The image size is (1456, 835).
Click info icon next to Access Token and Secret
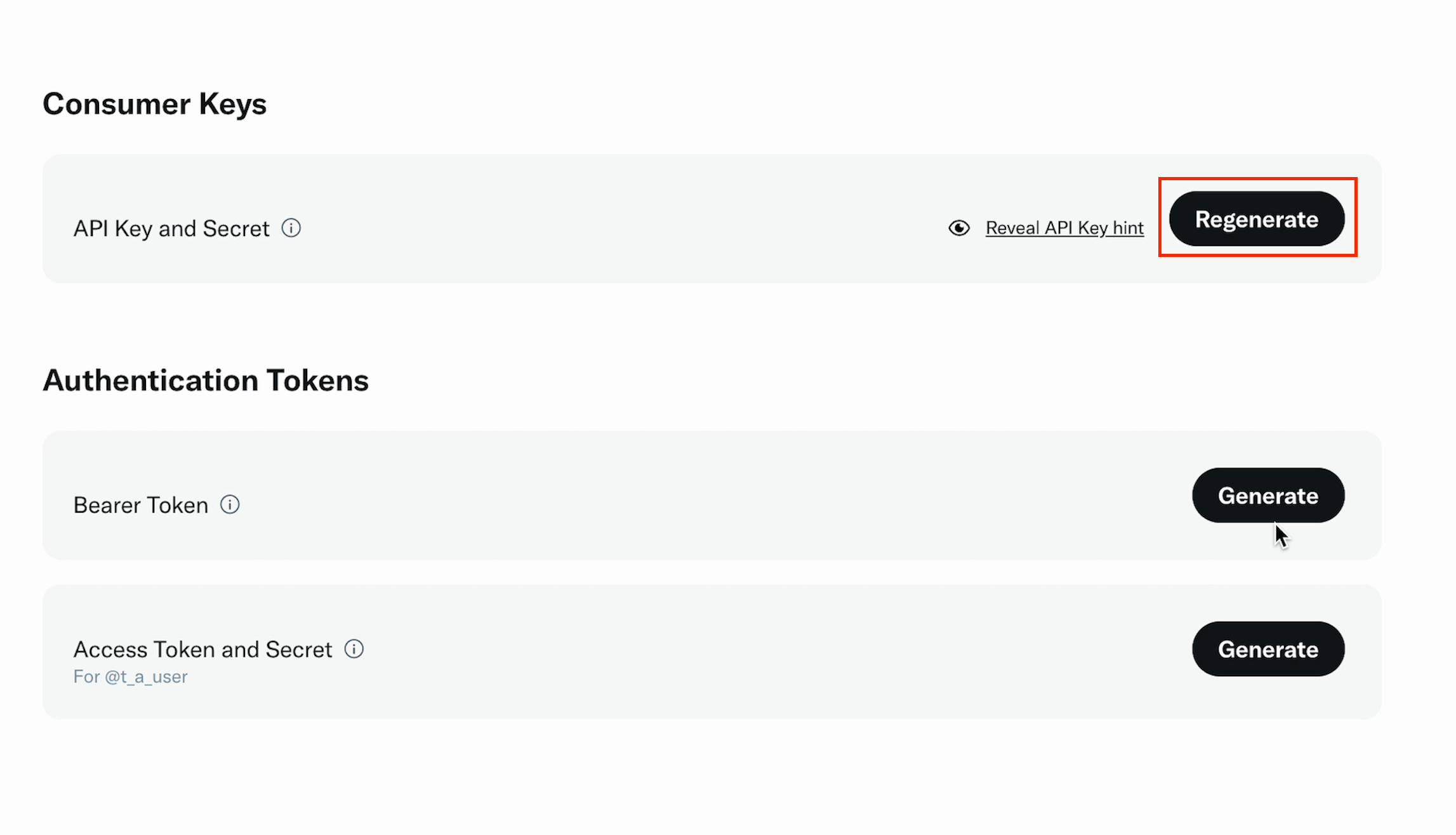pos(354,649)
